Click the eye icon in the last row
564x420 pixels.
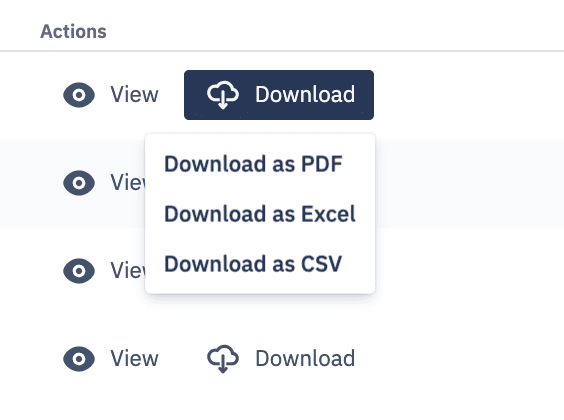point(79,359)
